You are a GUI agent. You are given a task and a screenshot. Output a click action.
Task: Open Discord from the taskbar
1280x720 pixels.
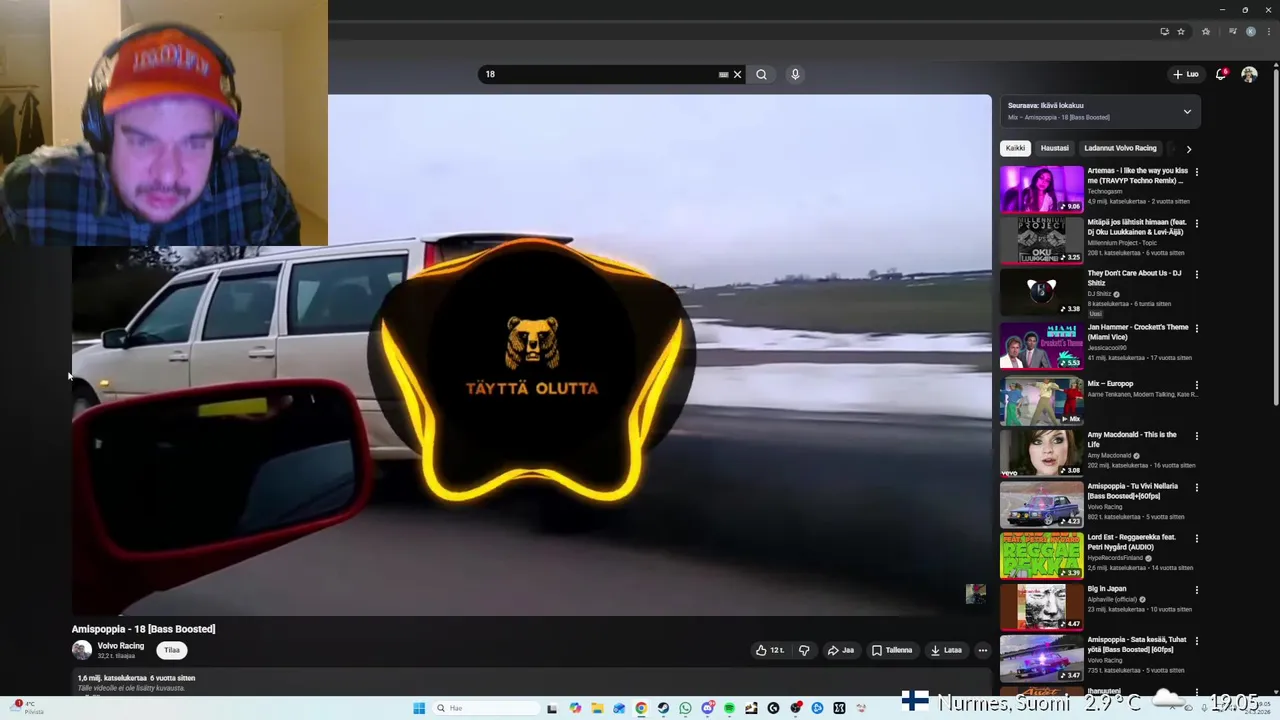(x=708, y=708)
